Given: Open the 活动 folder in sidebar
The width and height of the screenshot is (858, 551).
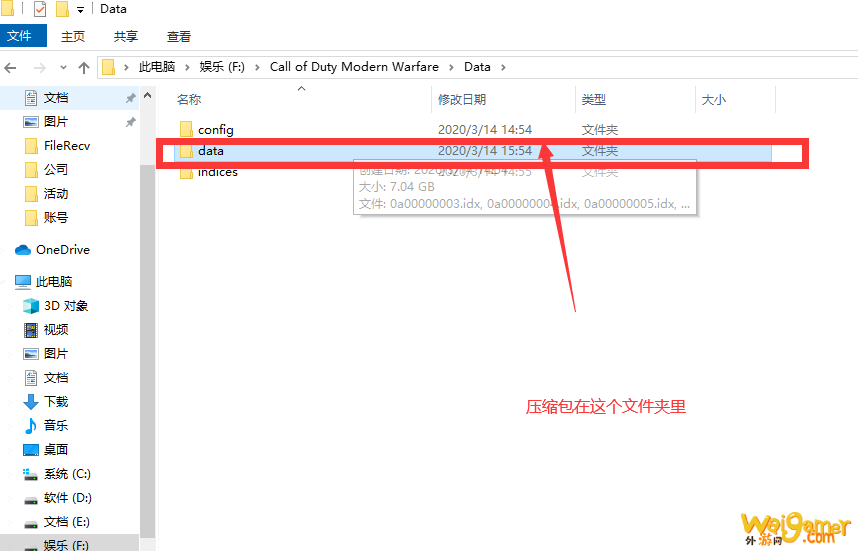Looking at the screenshot, I should click(x=56, y=194).
